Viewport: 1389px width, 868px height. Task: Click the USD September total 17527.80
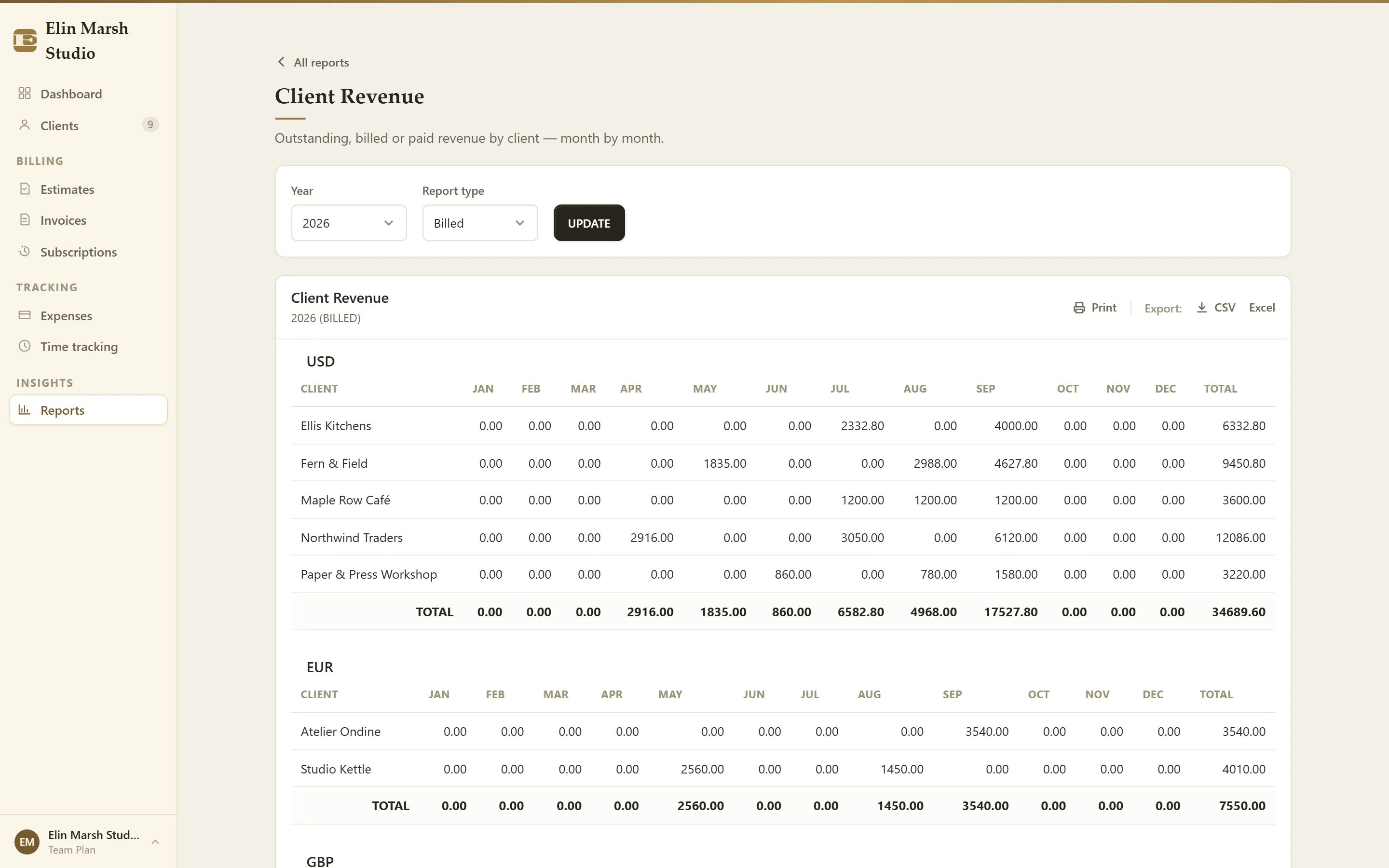point(1011,612)
